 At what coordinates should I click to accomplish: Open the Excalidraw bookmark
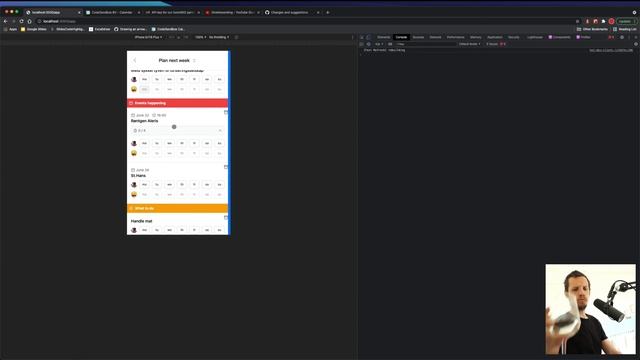pos(100,29)
